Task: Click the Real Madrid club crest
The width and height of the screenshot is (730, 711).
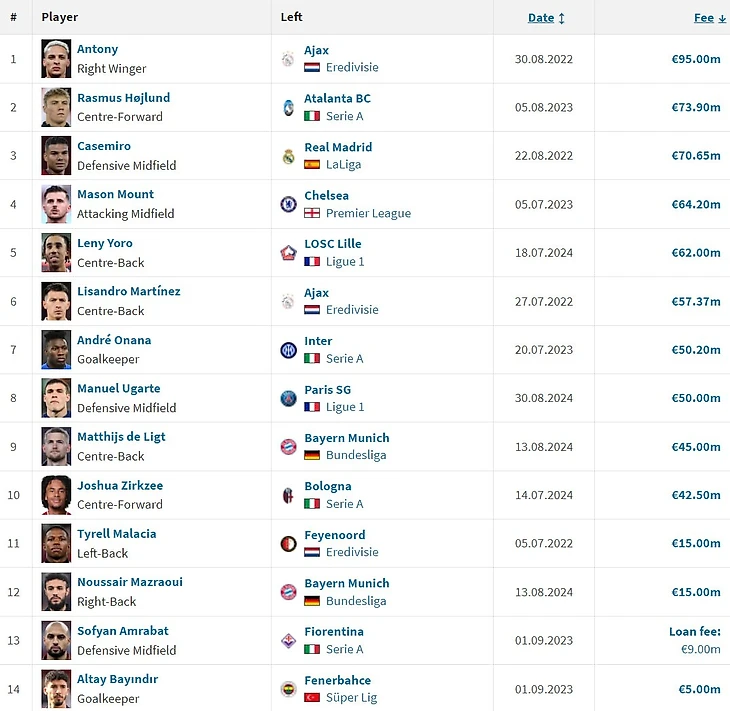Action: point(288,156)
